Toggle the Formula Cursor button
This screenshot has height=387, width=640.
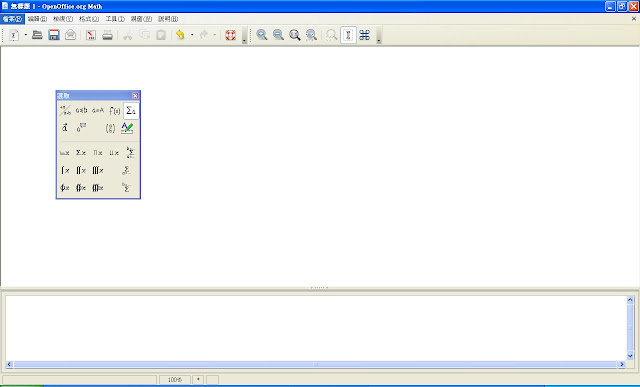coord(348,35)
